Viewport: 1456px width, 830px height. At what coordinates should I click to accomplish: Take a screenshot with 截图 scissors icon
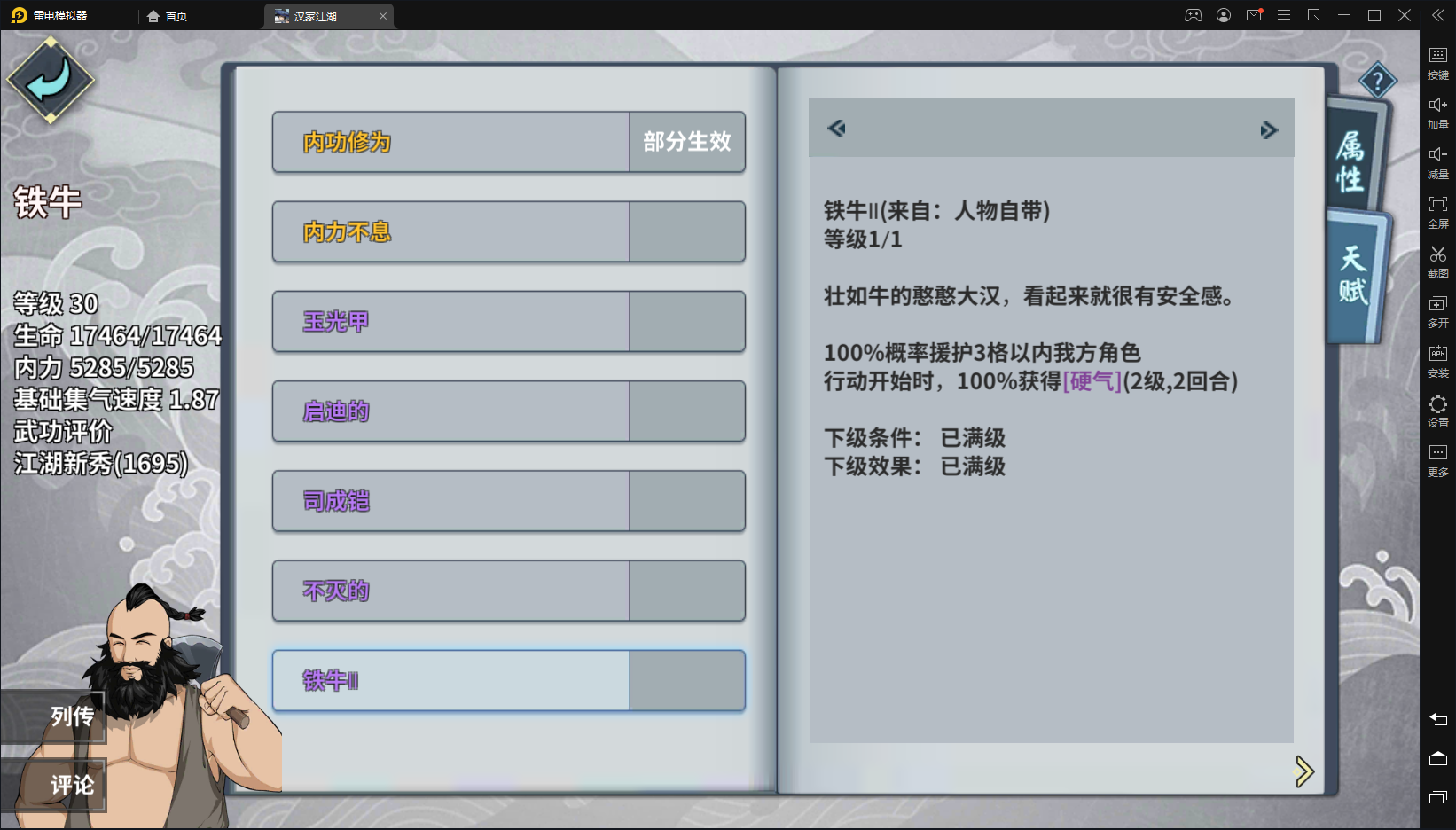(x=1438, y=261)
